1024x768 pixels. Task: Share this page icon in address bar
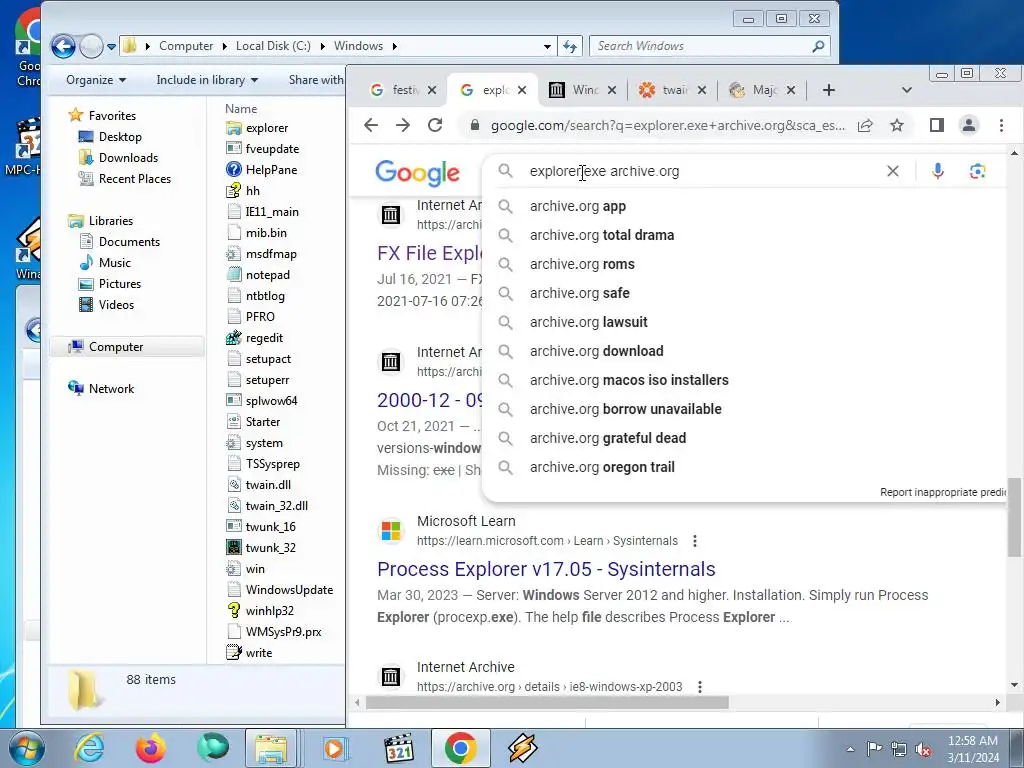coord(865,125)
